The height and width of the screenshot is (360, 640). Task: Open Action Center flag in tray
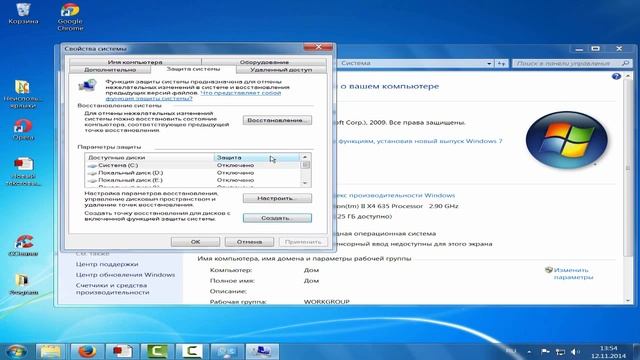tap(545, 351)
